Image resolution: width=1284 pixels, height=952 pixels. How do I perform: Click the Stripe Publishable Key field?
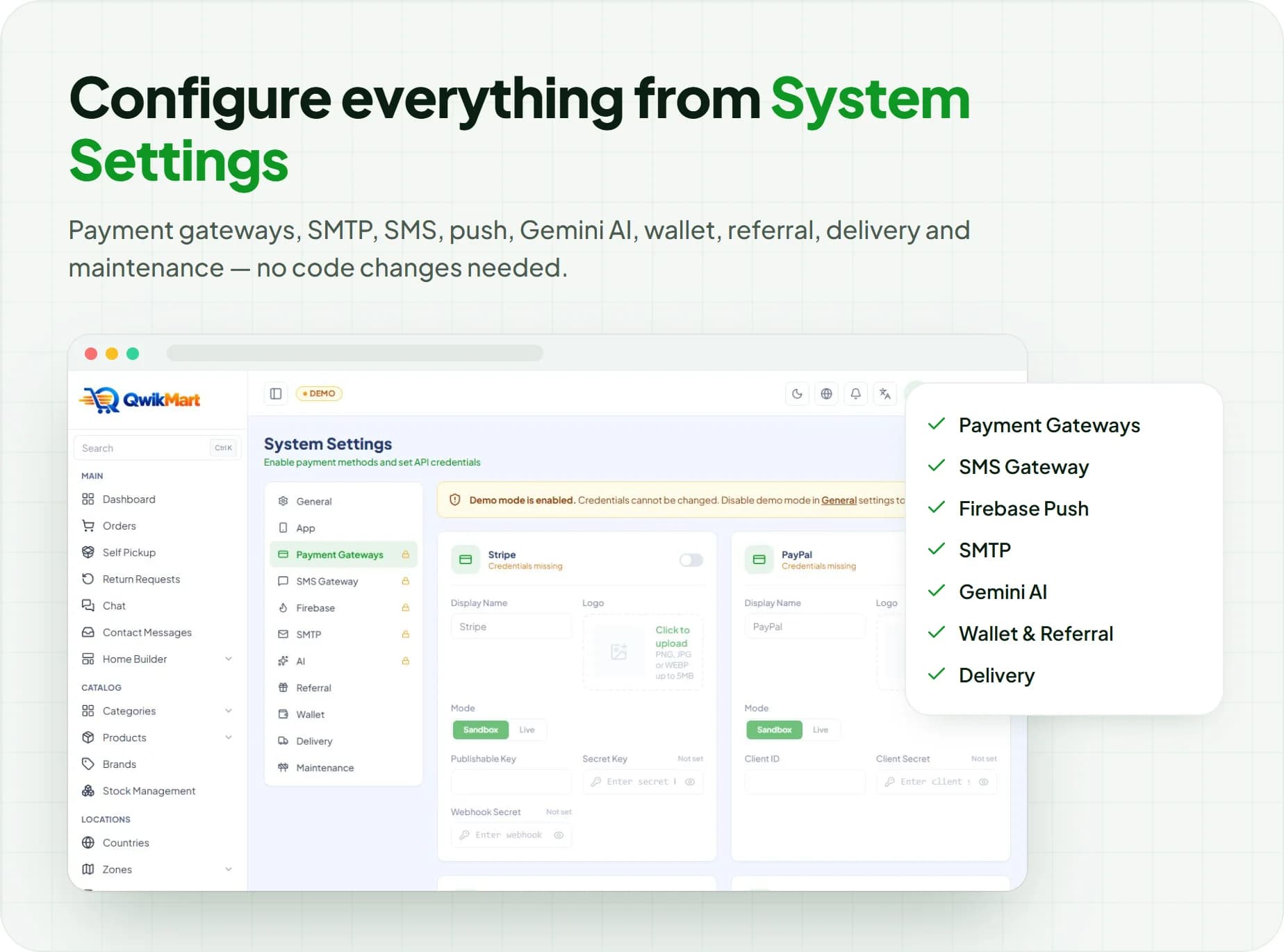point(511,782)
